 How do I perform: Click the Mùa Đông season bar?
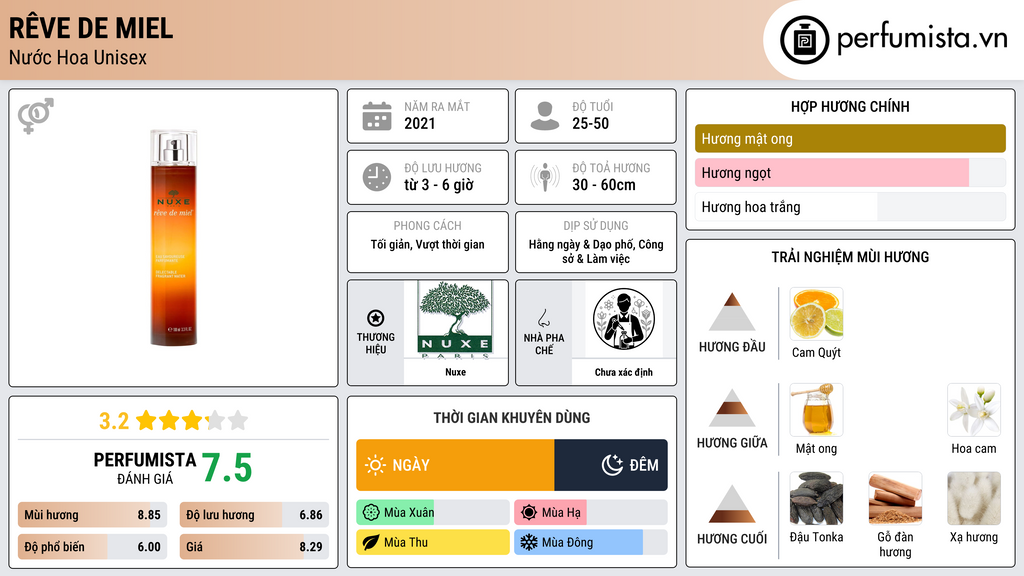(591, 543)
